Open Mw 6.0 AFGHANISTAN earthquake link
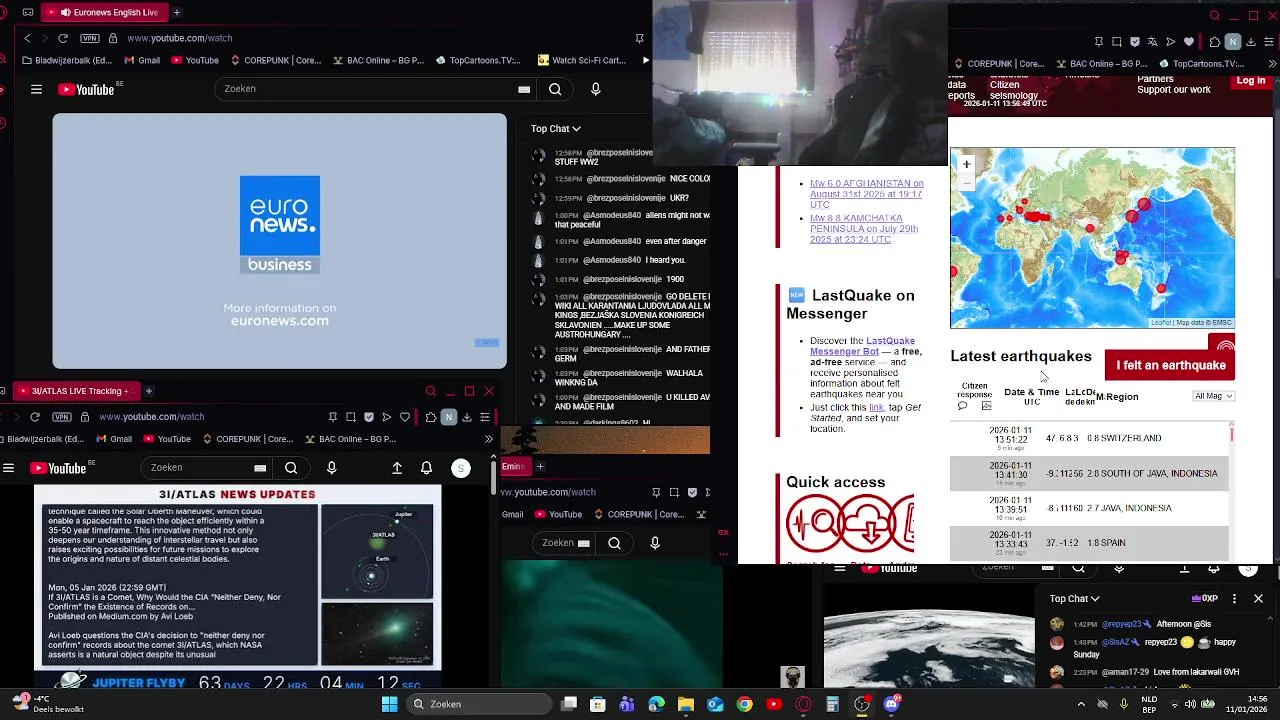This screenshot has width=1280, height=720. point(866,194)
